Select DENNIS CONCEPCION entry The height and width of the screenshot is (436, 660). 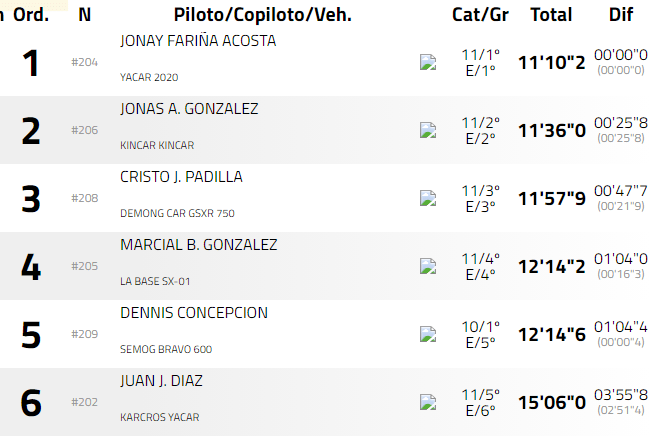pyautogui.click(x=194, y=313)
